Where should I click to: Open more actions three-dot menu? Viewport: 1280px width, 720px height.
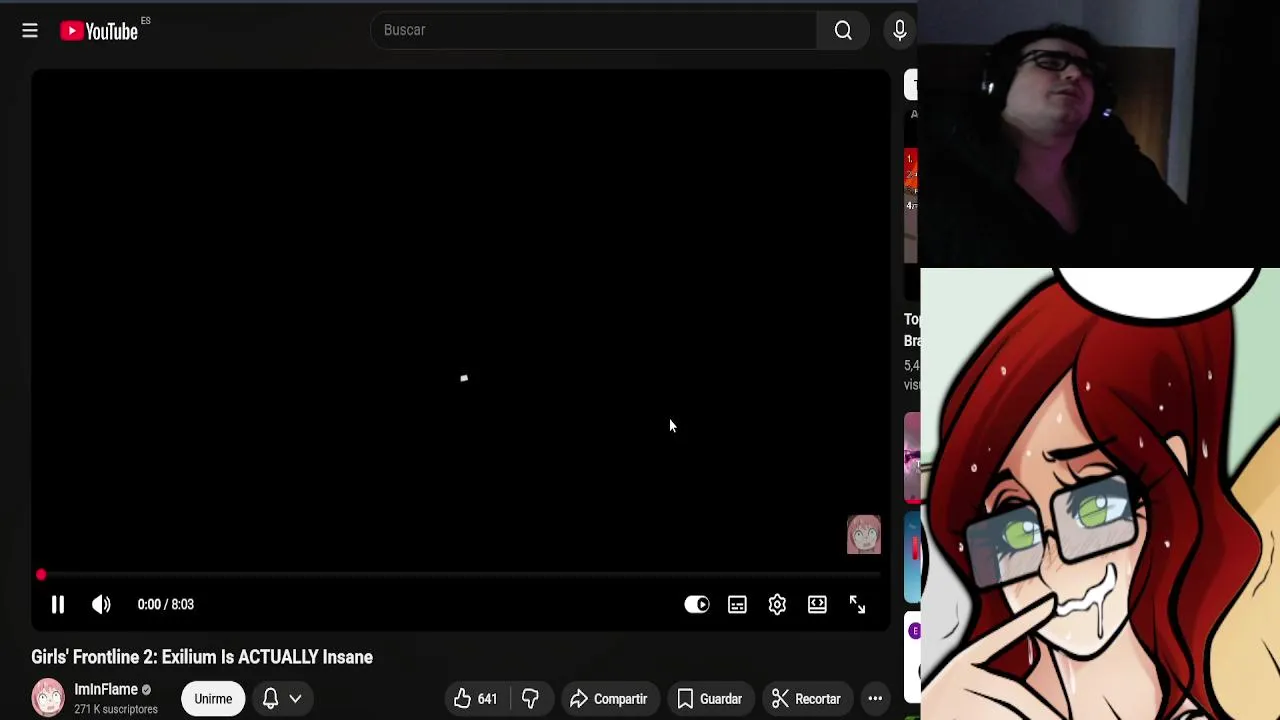(x=875, y=699)
